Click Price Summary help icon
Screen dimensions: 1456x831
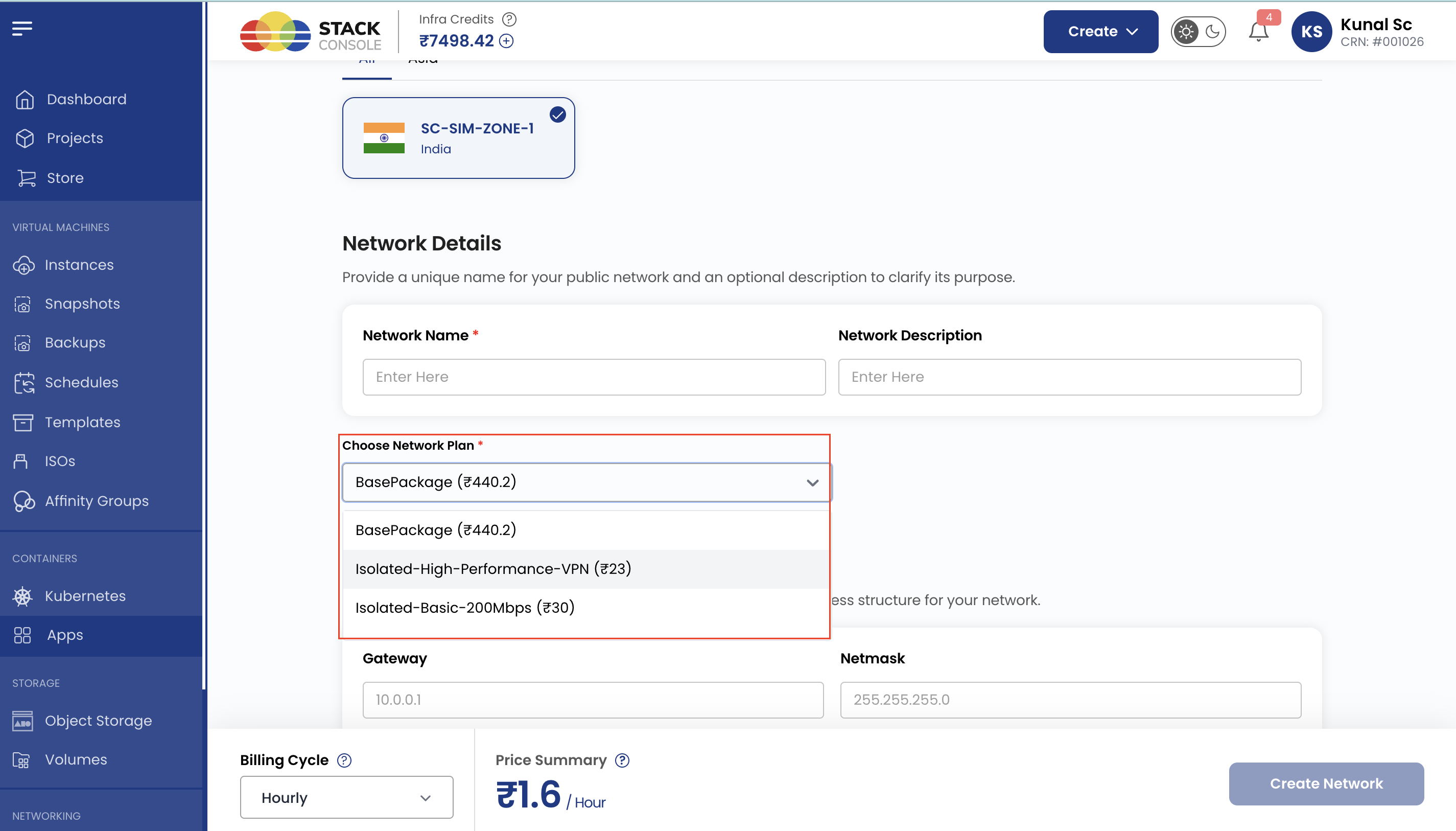coord(622,760)
